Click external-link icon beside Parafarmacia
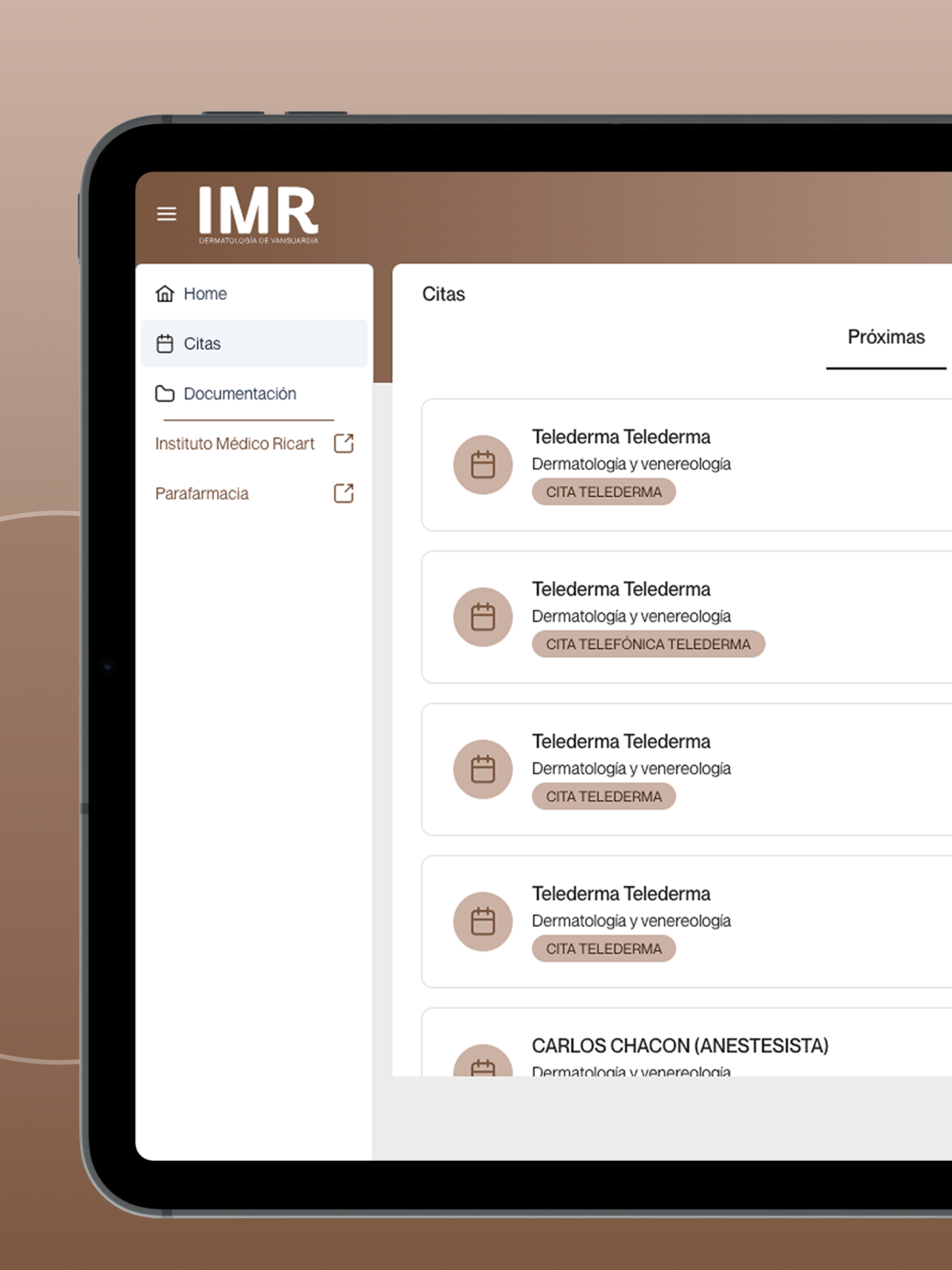Viewport: 952px width, 1270px height. click(344, 493)
